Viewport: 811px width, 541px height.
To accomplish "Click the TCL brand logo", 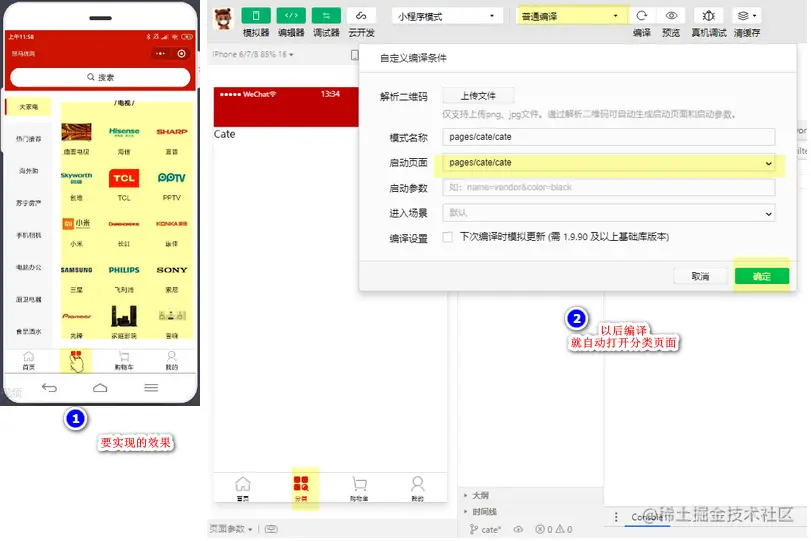I will [x=124, y=178].
